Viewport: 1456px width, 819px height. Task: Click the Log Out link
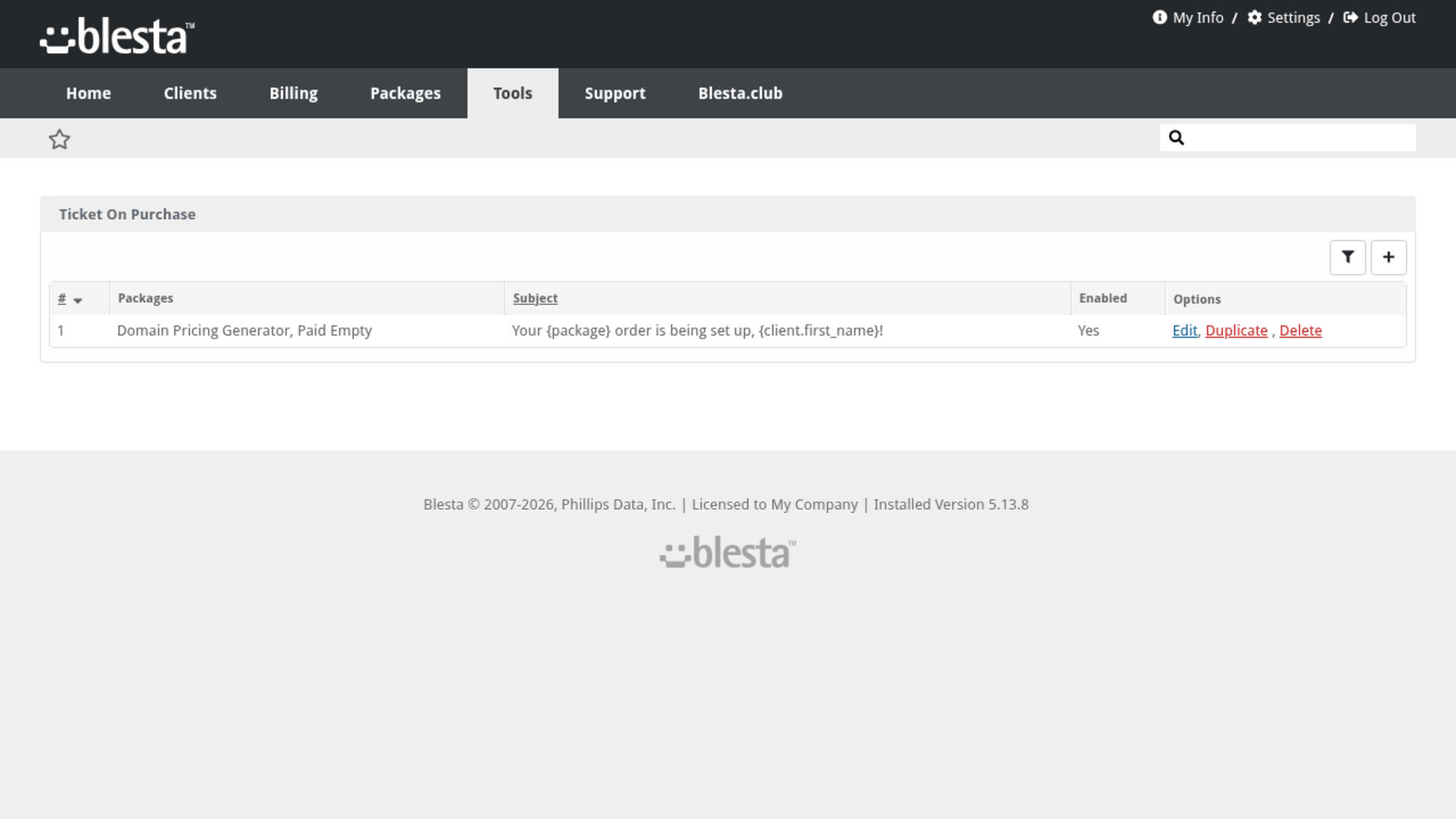(1390, 17)
